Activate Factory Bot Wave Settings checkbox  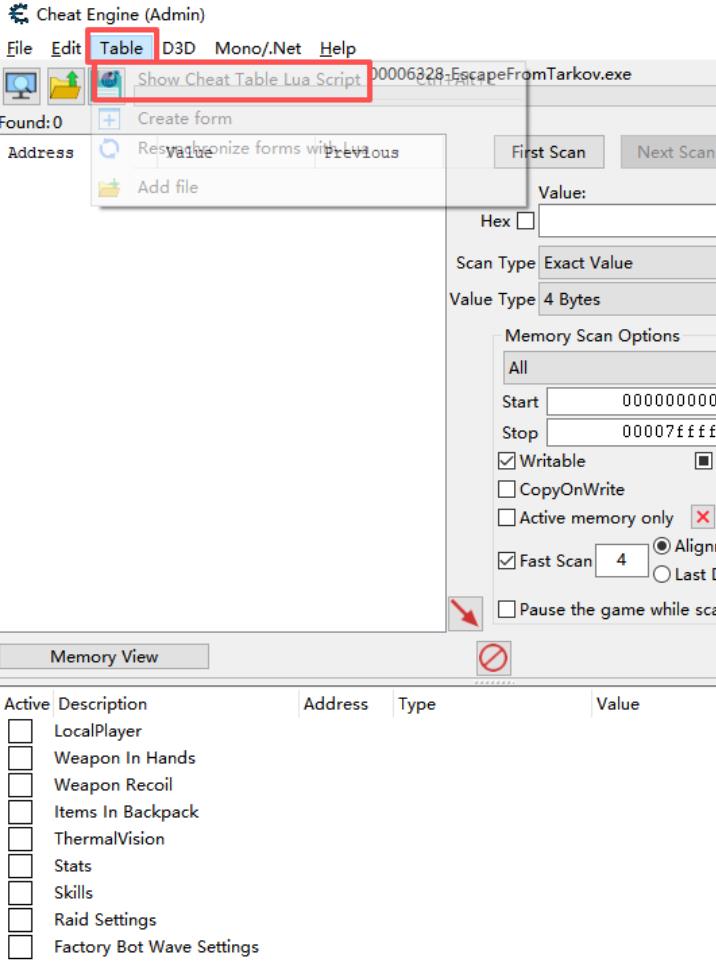pyautogui.click(x=20, y=947)
